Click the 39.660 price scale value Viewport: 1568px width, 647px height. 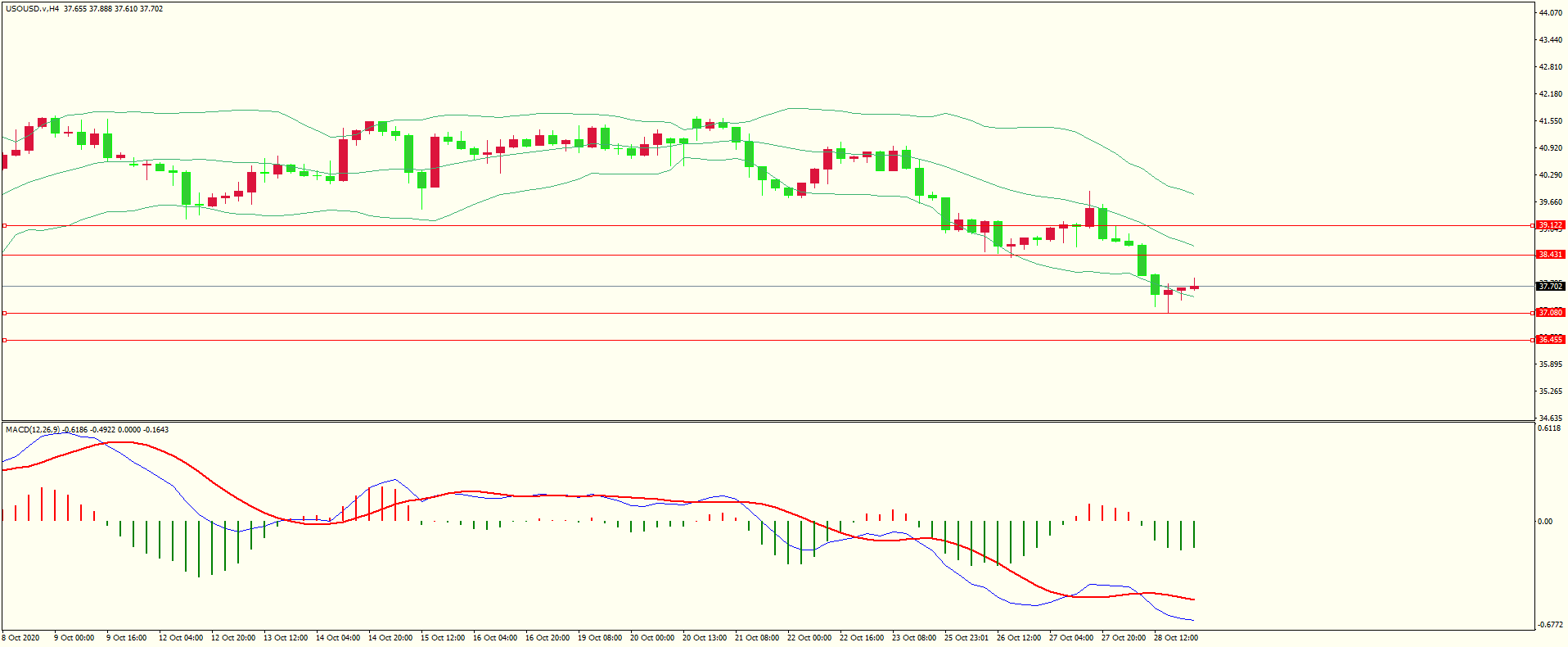coord(1551,202)
